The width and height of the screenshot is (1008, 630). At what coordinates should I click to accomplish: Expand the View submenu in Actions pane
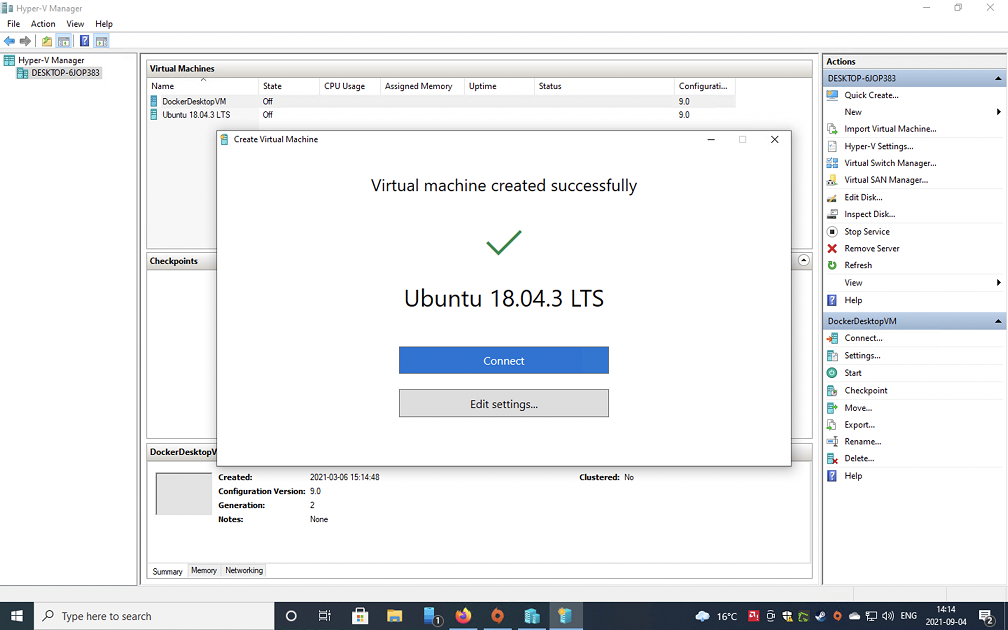tap(998, 283)
